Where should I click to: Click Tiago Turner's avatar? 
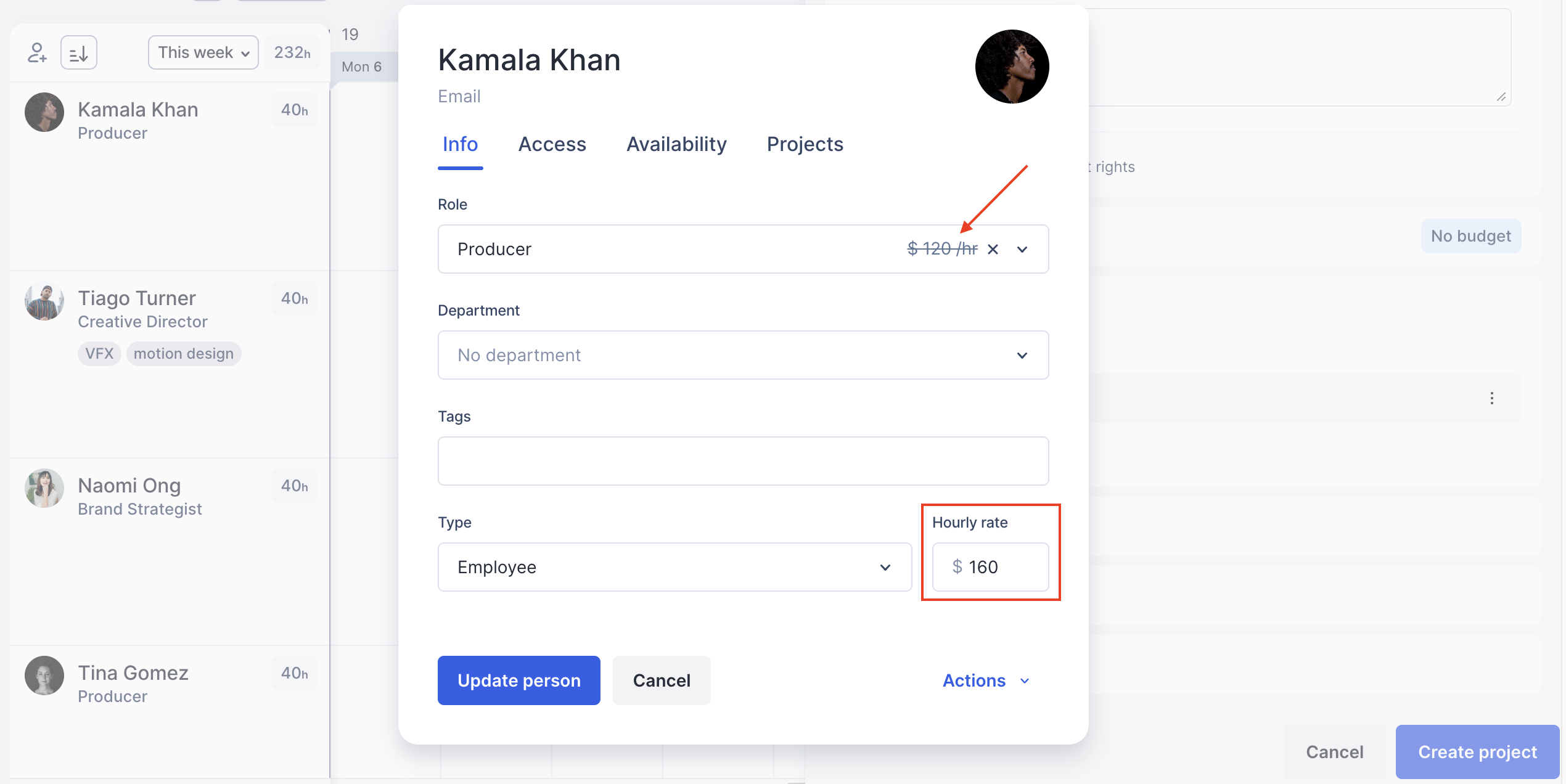[x=44, y=302]
